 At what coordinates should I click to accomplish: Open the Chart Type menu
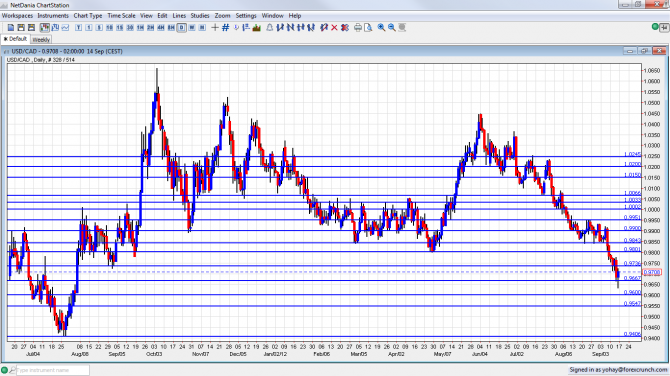click(x=88, y=16)
